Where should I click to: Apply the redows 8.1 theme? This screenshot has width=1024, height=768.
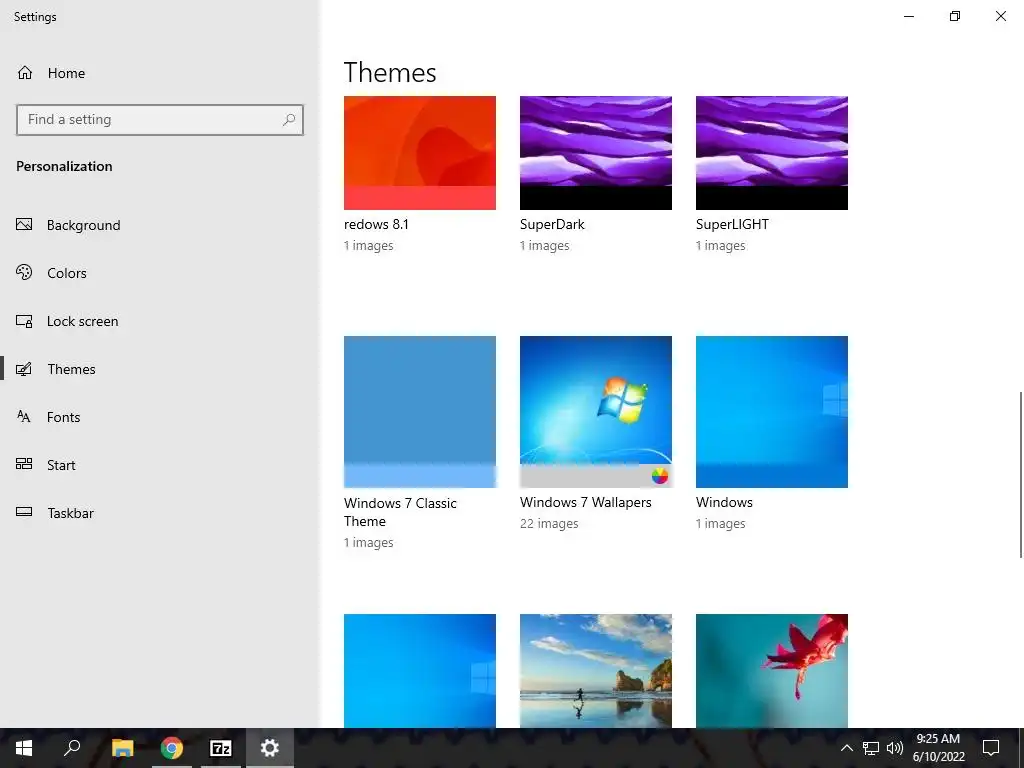coord(420,153)
